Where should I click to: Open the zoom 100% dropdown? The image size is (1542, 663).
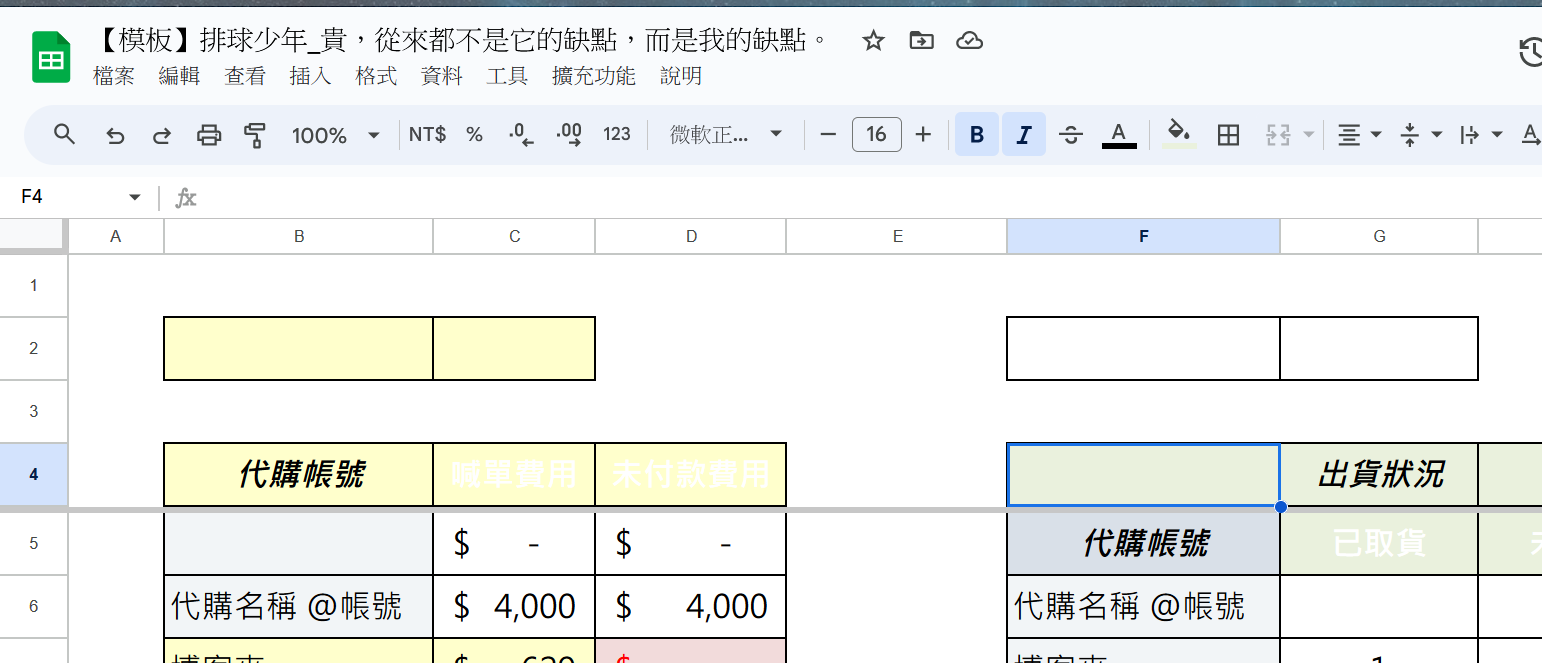(336, 135)
